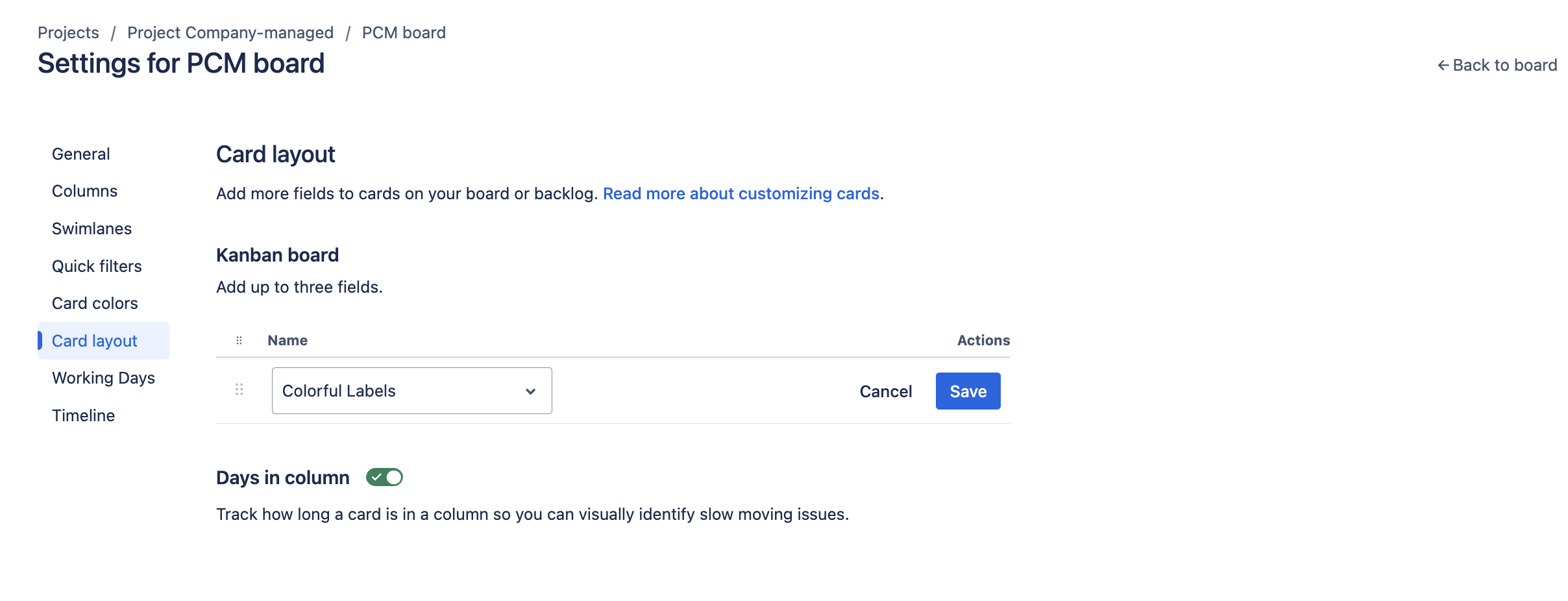
Task: Open Project Company-managed breadcrumb
Action: (x=230, y=33)
